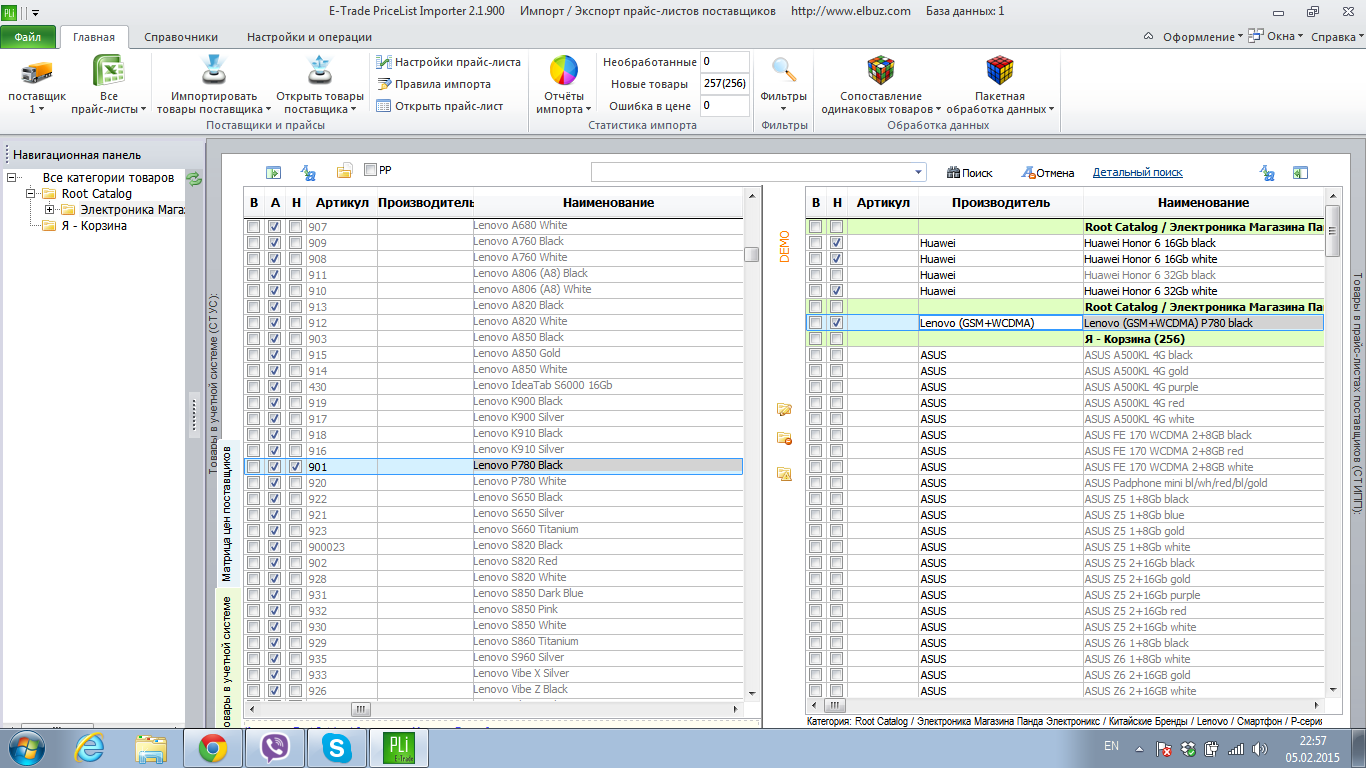The image size is (1366, 768).
Task: Open Google Chrome from taskbar
Action: pyautogui.click(x=211, y=748)
